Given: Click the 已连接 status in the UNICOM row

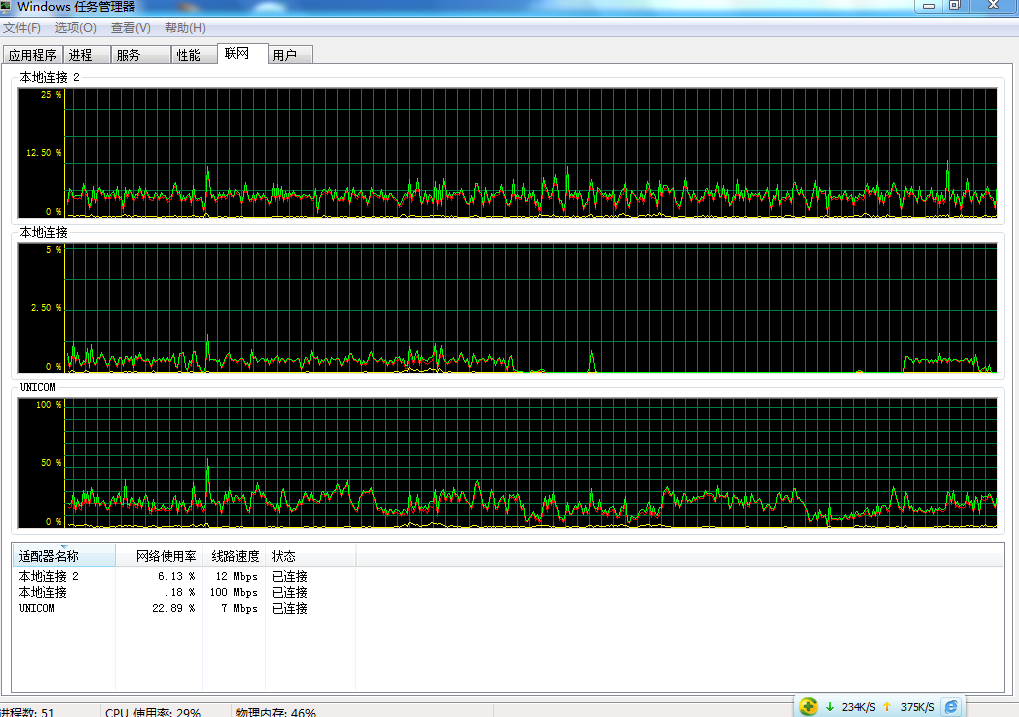Looking at the screenshot, I should [x=290, y=608].
